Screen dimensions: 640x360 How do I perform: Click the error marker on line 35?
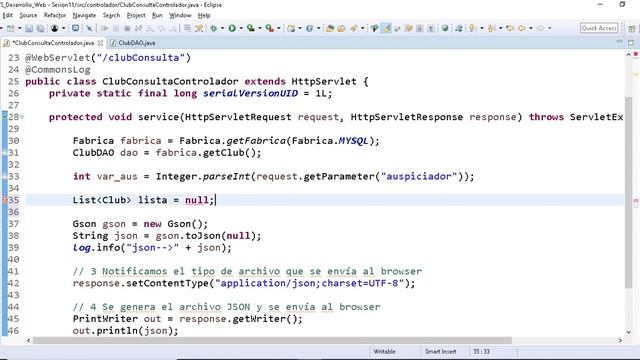(4, 200)
